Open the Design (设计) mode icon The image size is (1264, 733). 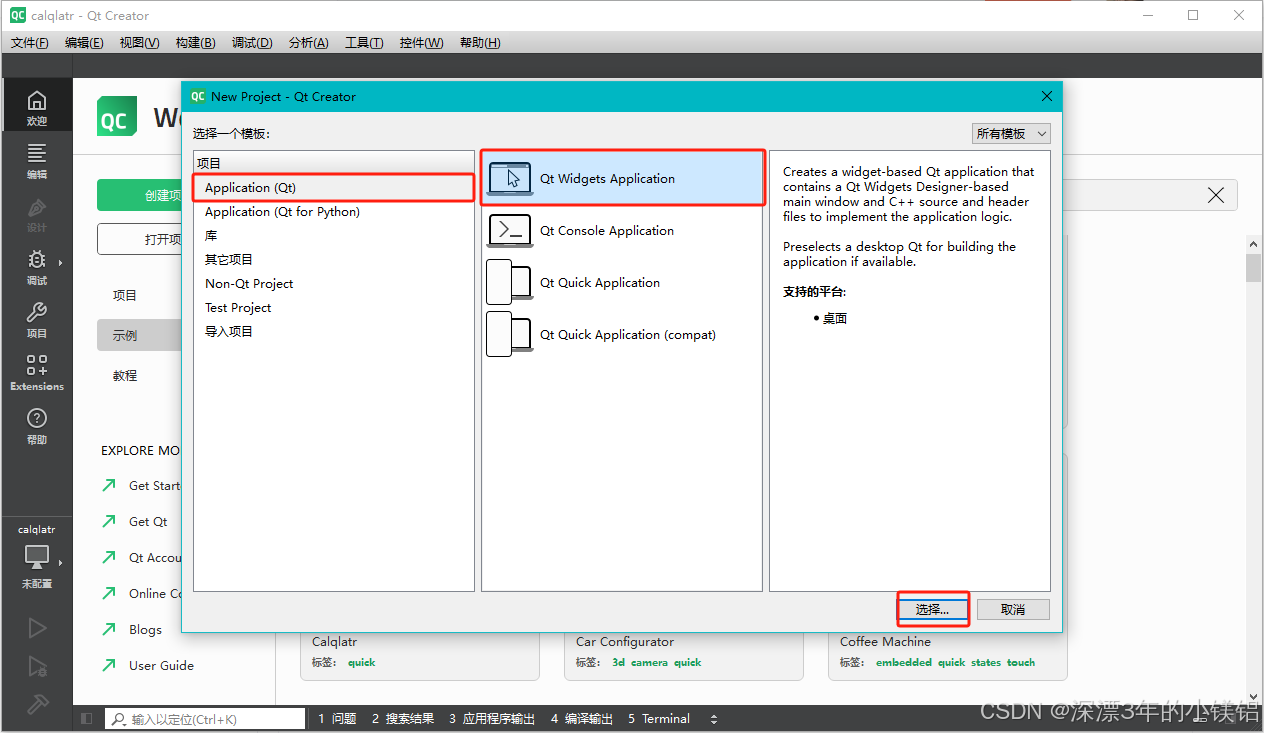pos(37,212)
